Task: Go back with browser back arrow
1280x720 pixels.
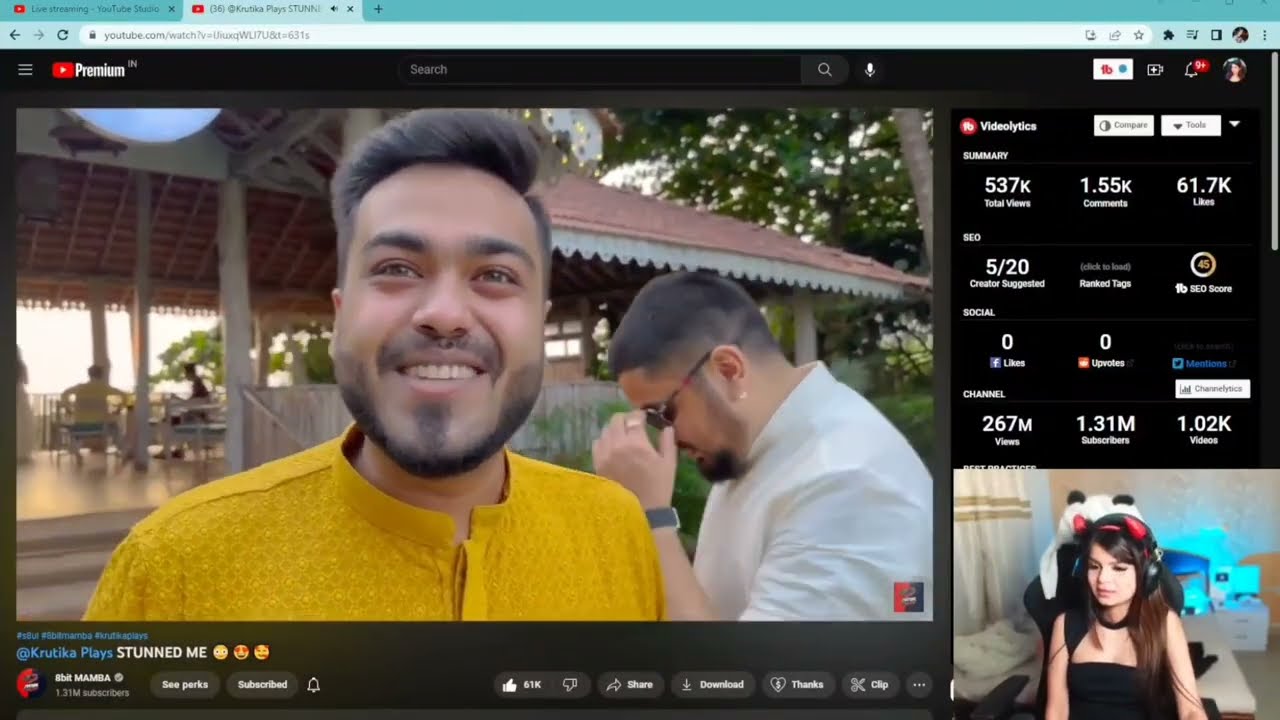Action: click(x=14, y=34)
